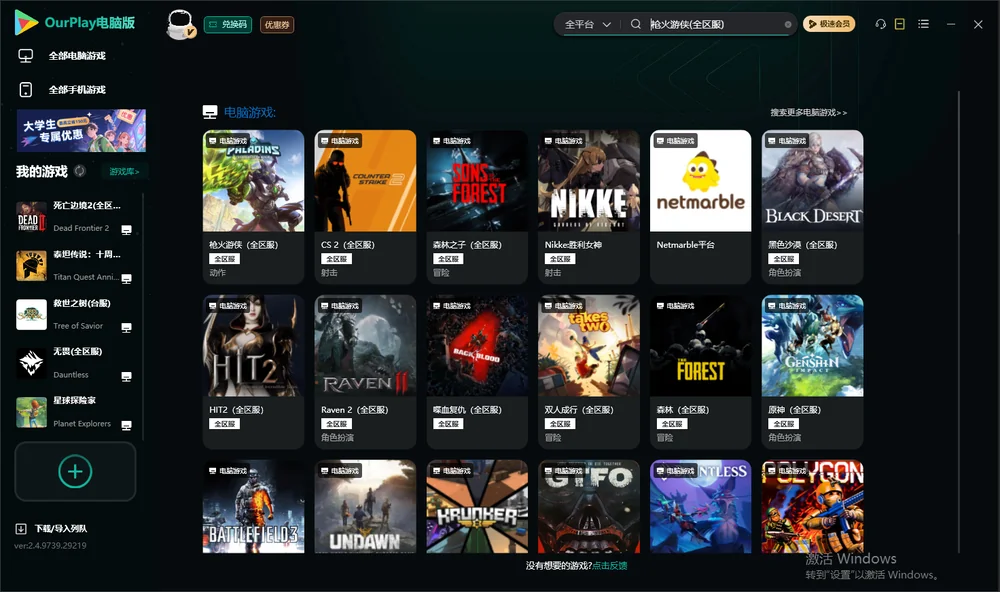Select 星球探险家 Planet Explorers in my games

[77, 412]
